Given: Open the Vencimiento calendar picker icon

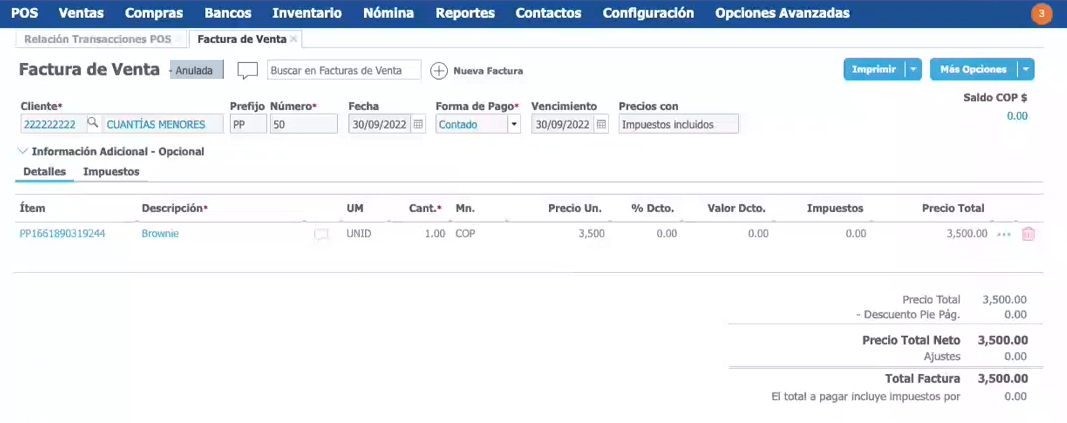Looking at the screenshot, I should [601, 124].
